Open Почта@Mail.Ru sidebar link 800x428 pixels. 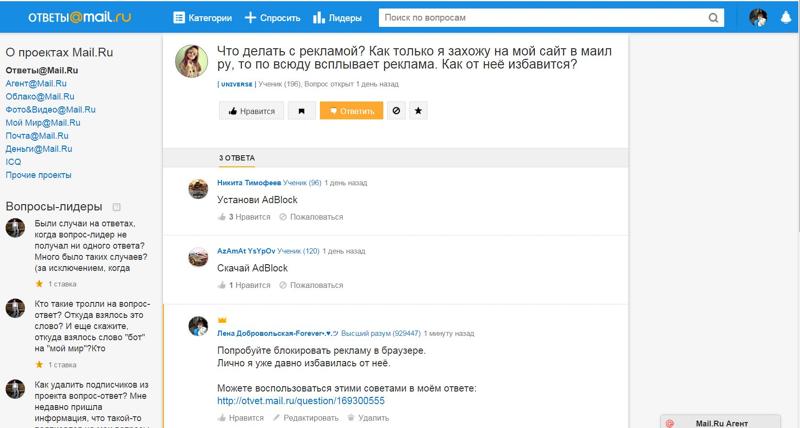37,136
